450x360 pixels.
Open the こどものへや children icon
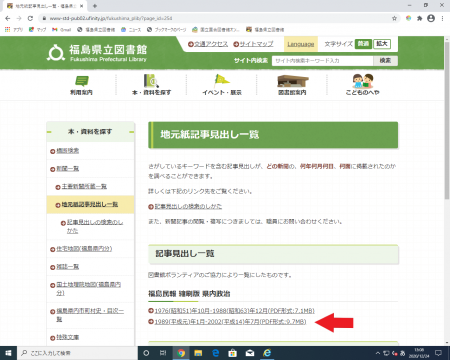pyautogui.click(x=363, y=85)
